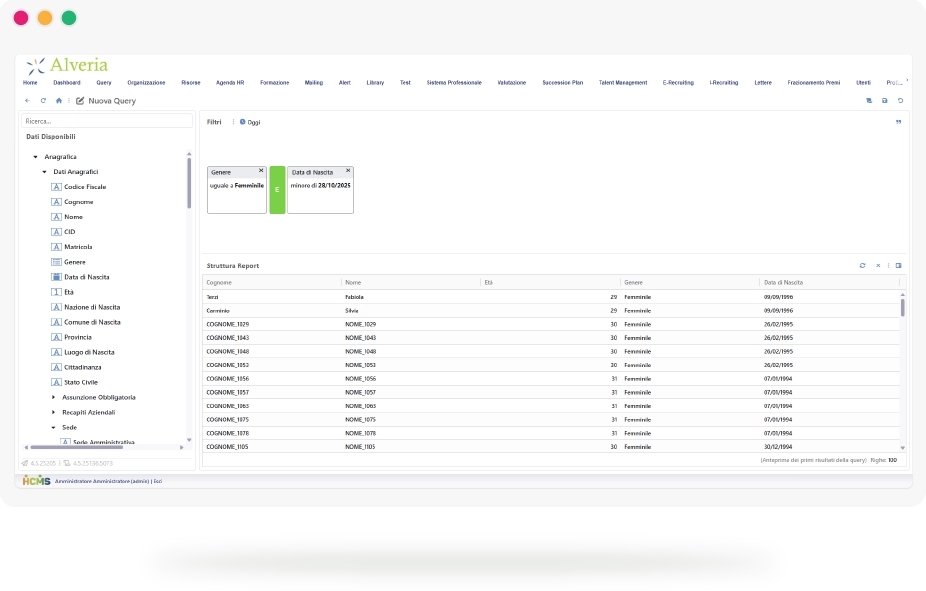The image size is (926, 591).
Task: Click the save floppy disk icon at top right
Action: click(885, 101)
